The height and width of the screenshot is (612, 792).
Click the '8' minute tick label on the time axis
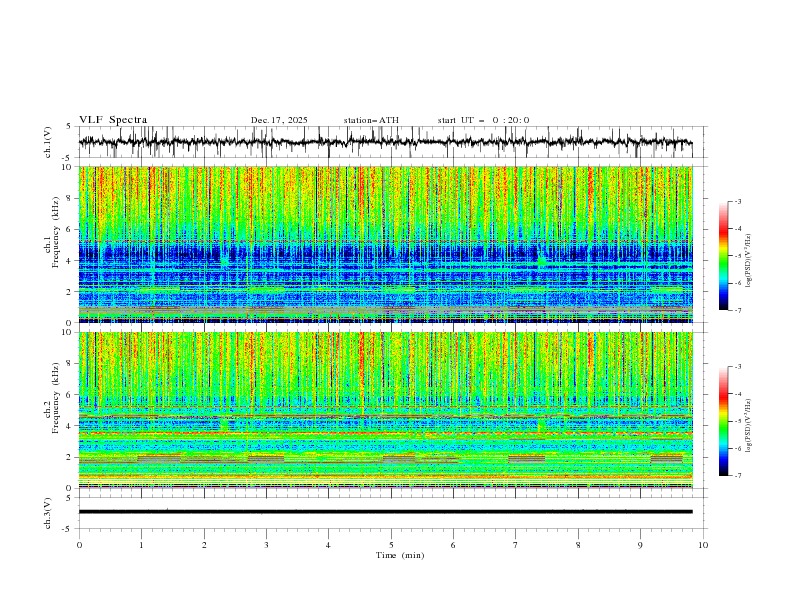tap(578, 545)
